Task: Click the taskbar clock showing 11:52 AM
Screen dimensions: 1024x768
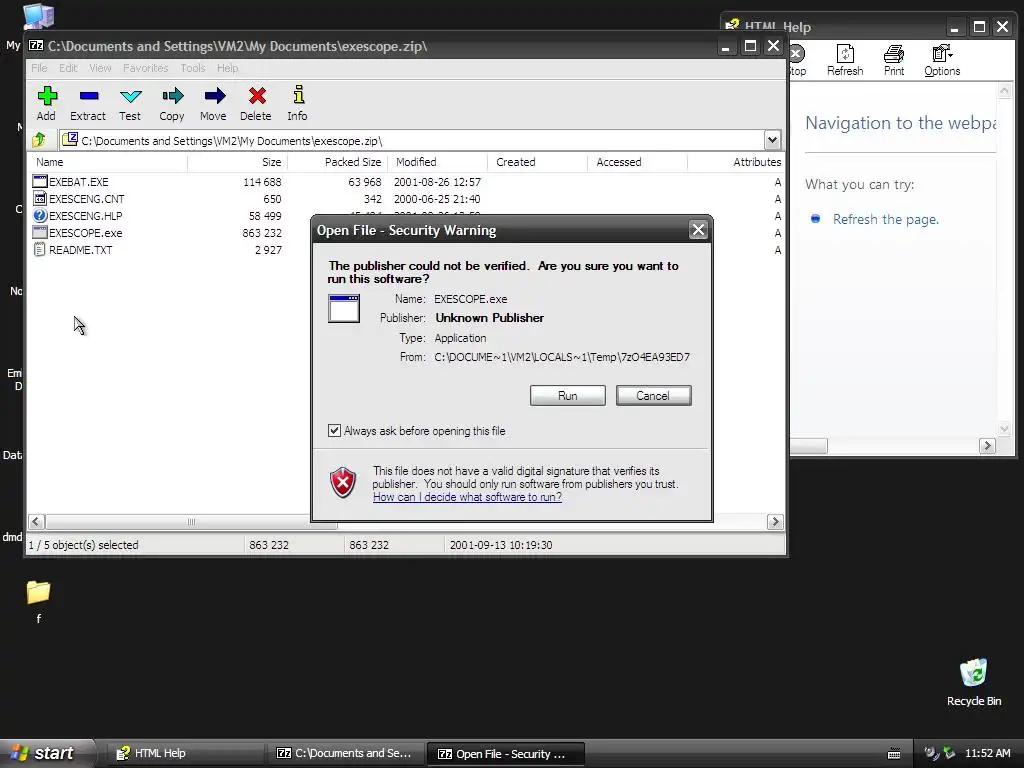Action: coord(987,753)
